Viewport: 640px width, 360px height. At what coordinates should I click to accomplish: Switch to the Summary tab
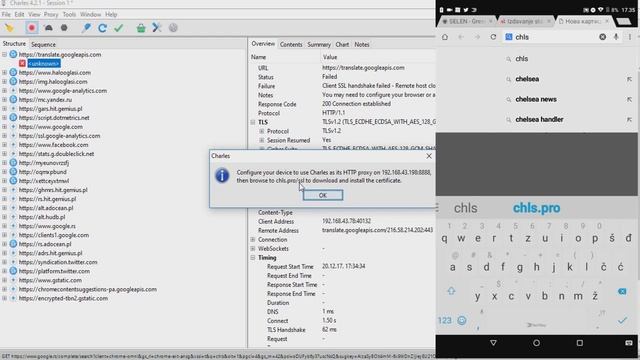click(x=319, y=44)
